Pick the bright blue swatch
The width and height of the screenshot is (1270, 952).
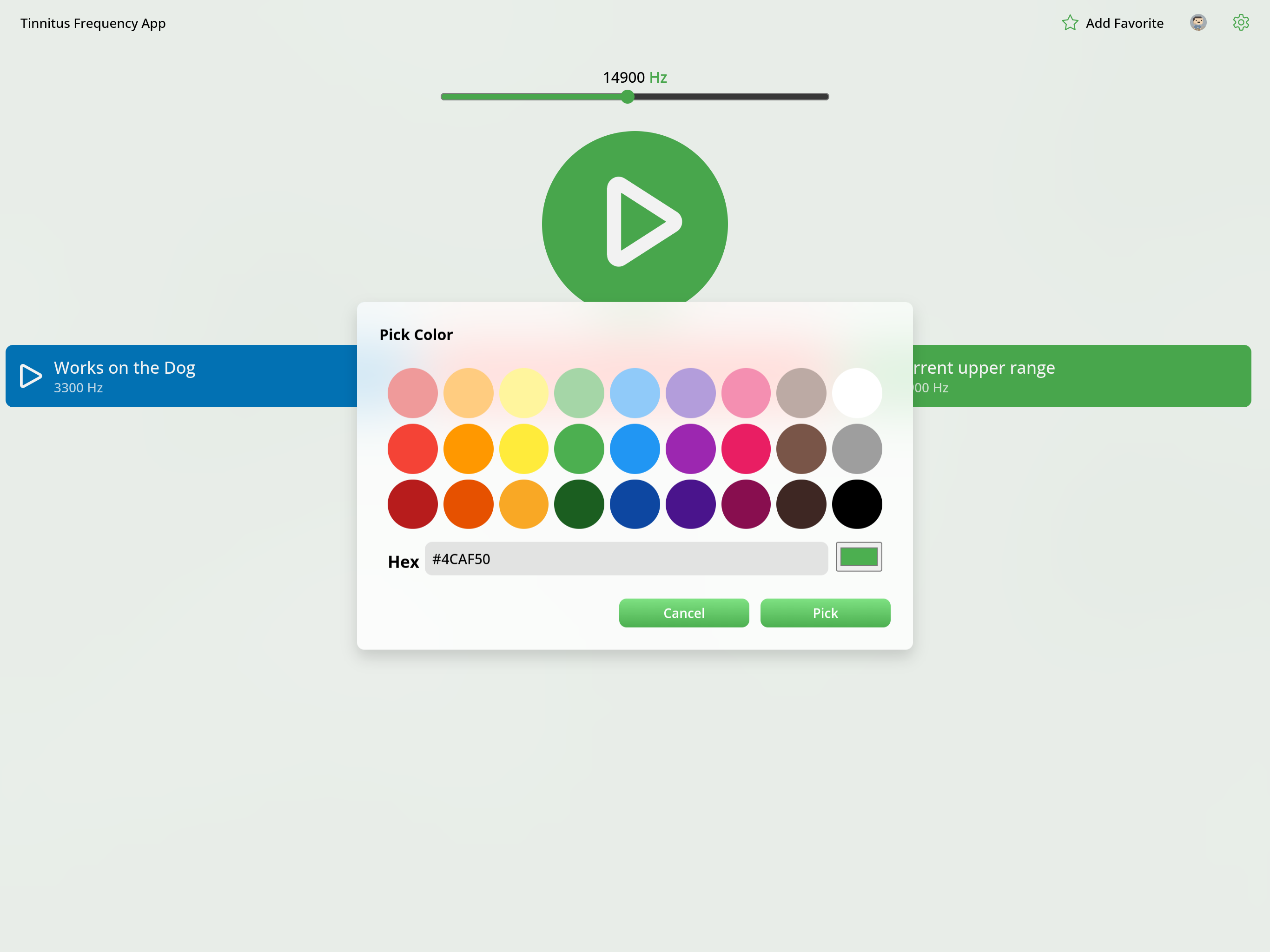click(x=635, y=449)
